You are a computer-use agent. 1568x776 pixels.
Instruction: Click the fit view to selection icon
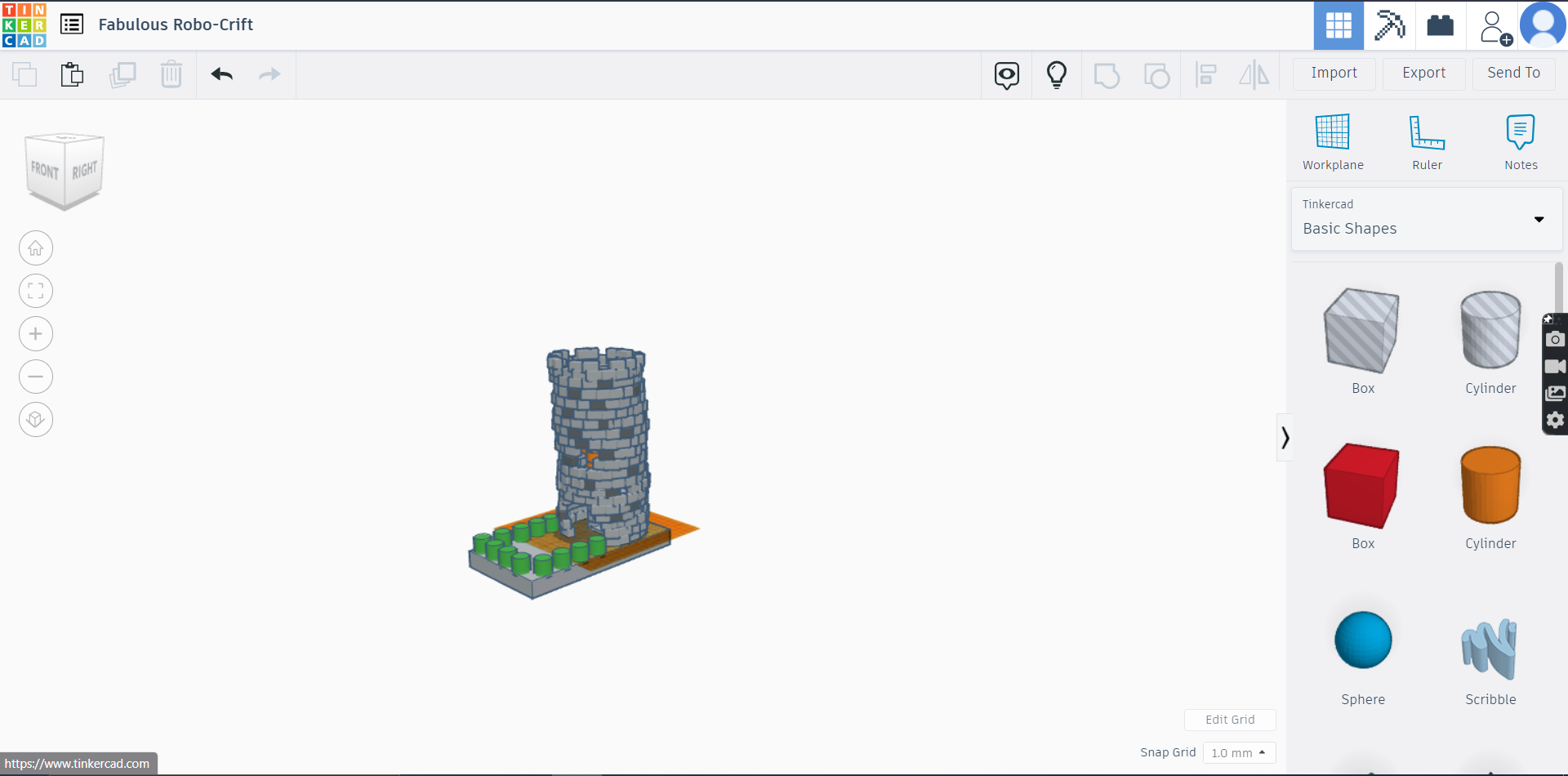35,291
